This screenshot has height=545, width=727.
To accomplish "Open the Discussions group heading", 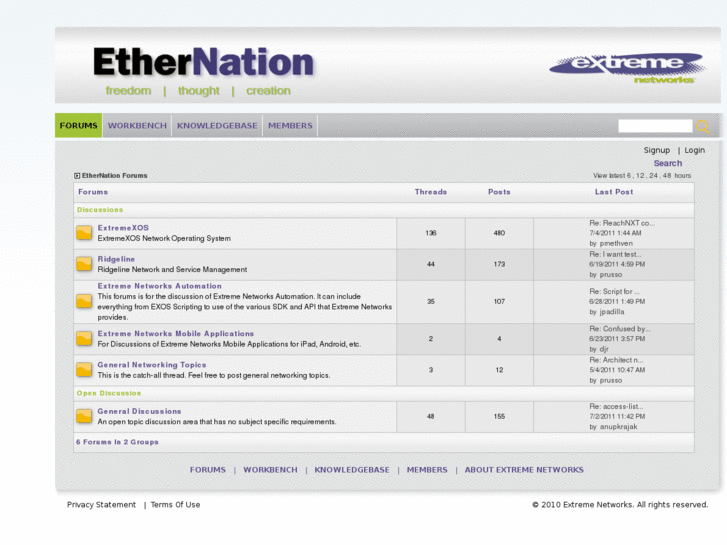I will click(x=100, y=210).
